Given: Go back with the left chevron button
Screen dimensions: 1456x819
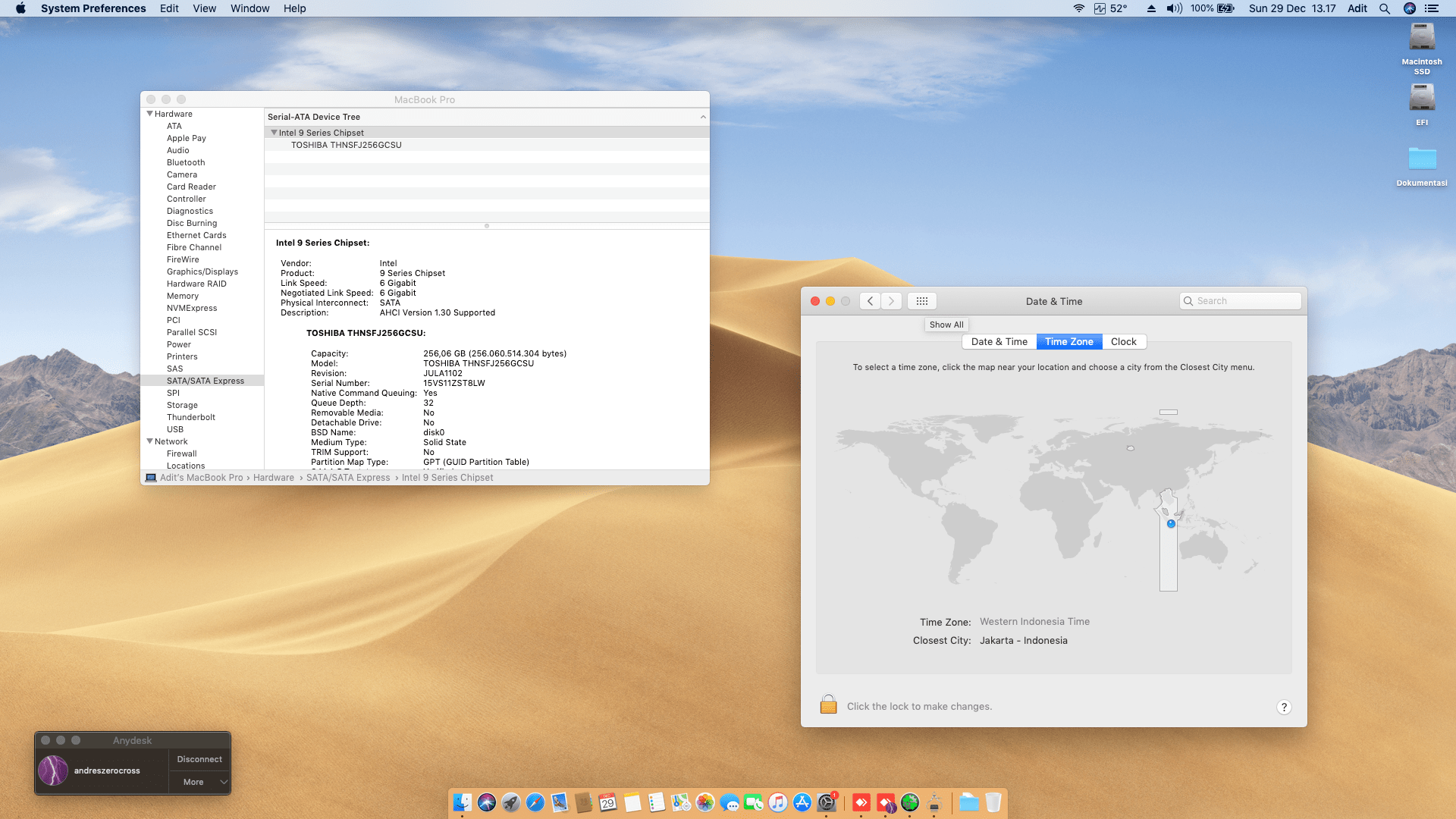Looking at the screenshot, I should (x=870, y=301).
